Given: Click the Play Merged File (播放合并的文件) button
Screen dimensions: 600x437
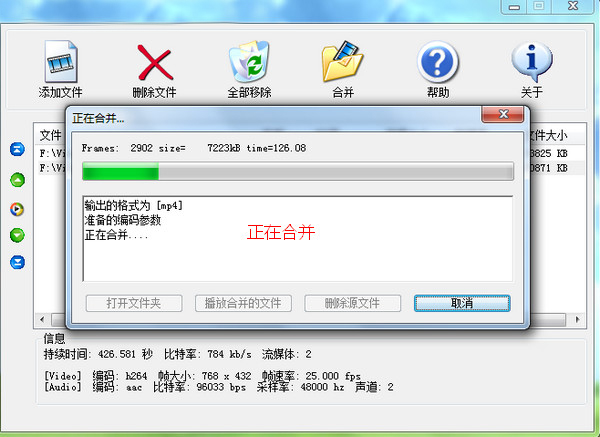Looking at the screenshot, I should pos(243,303).
